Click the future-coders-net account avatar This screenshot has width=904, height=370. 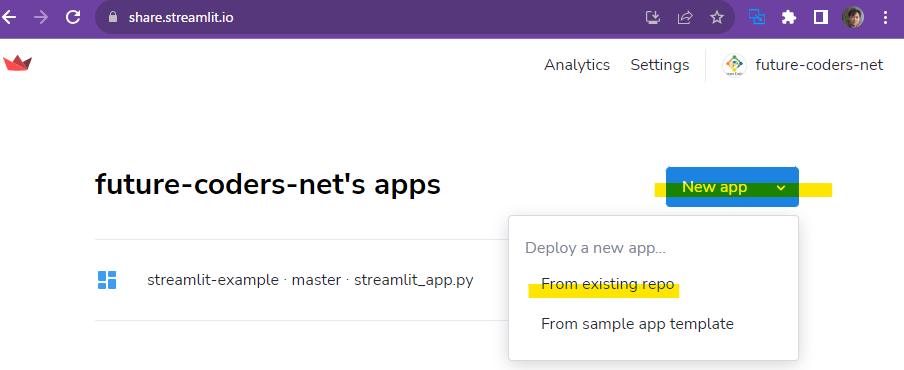(x=734, y=65)
